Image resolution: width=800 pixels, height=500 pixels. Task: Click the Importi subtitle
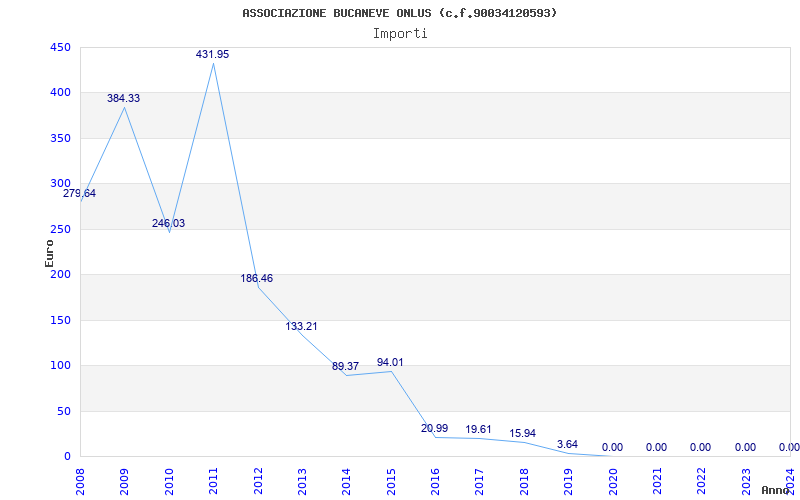[400, 34]
